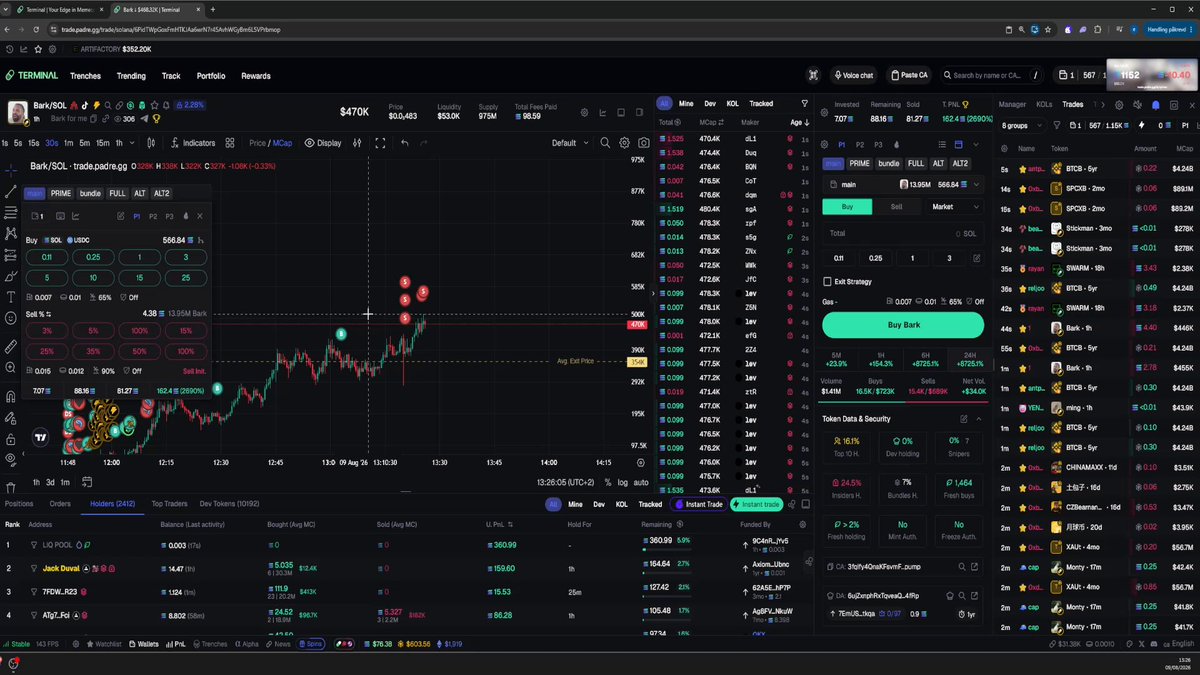Enter fullscreen chart mode

point(380,143)
